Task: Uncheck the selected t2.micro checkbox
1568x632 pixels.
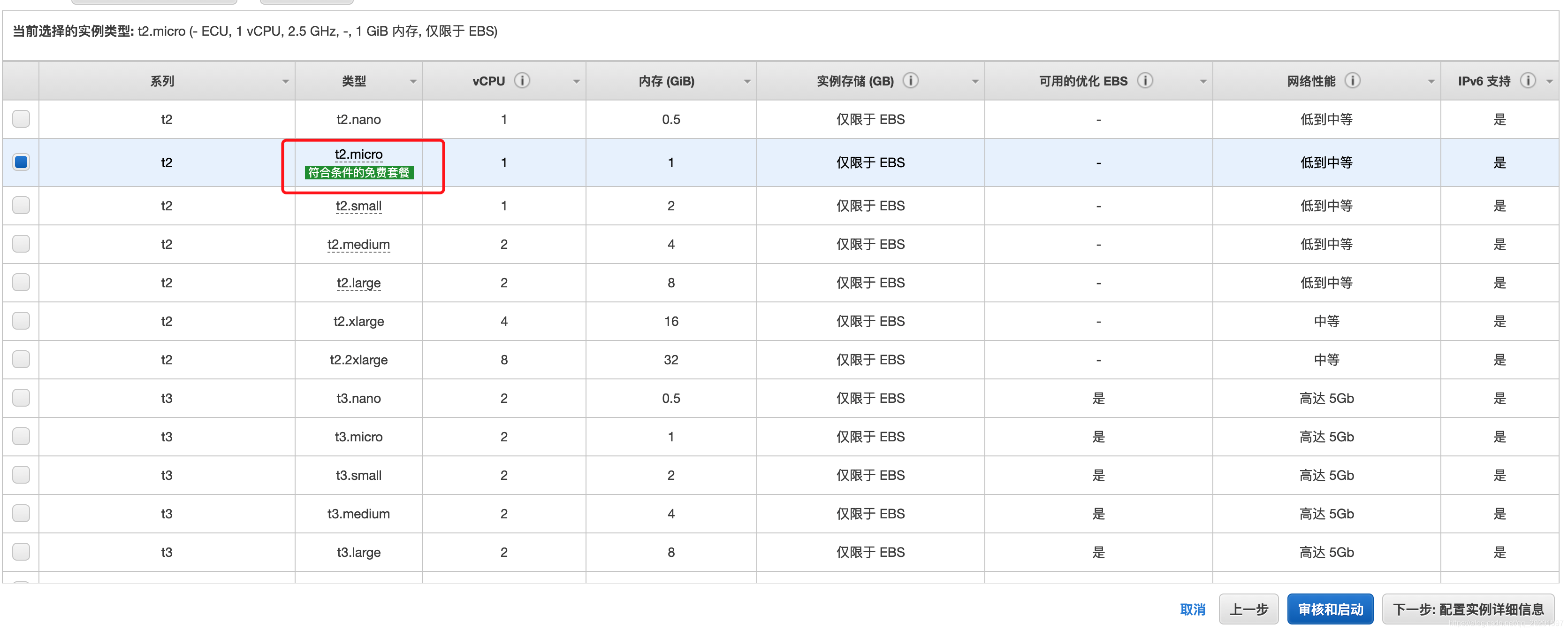Action: point(21,162)
